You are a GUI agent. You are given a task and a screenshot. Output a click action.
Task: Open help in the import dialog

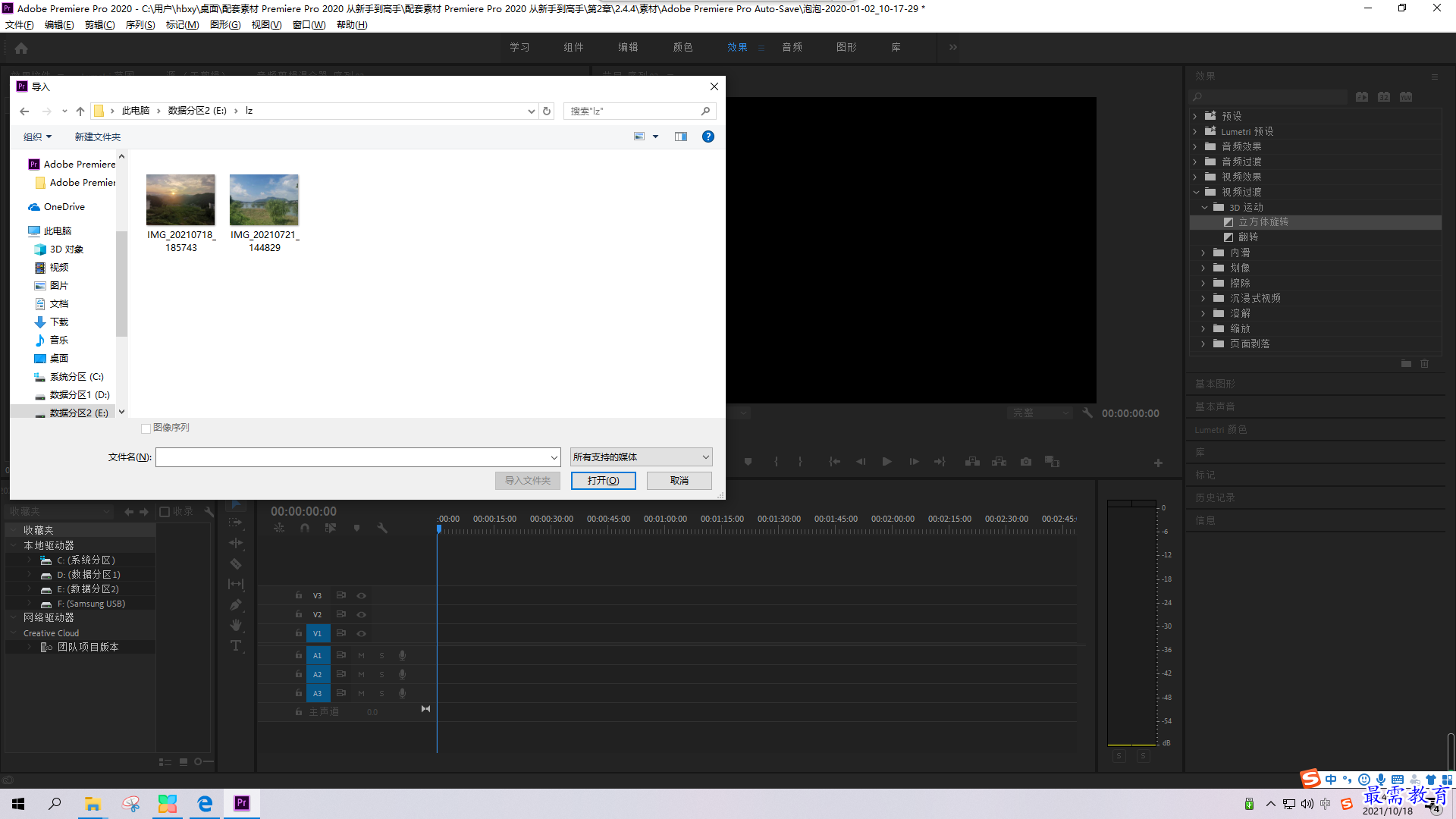click(x=708, y=136)
